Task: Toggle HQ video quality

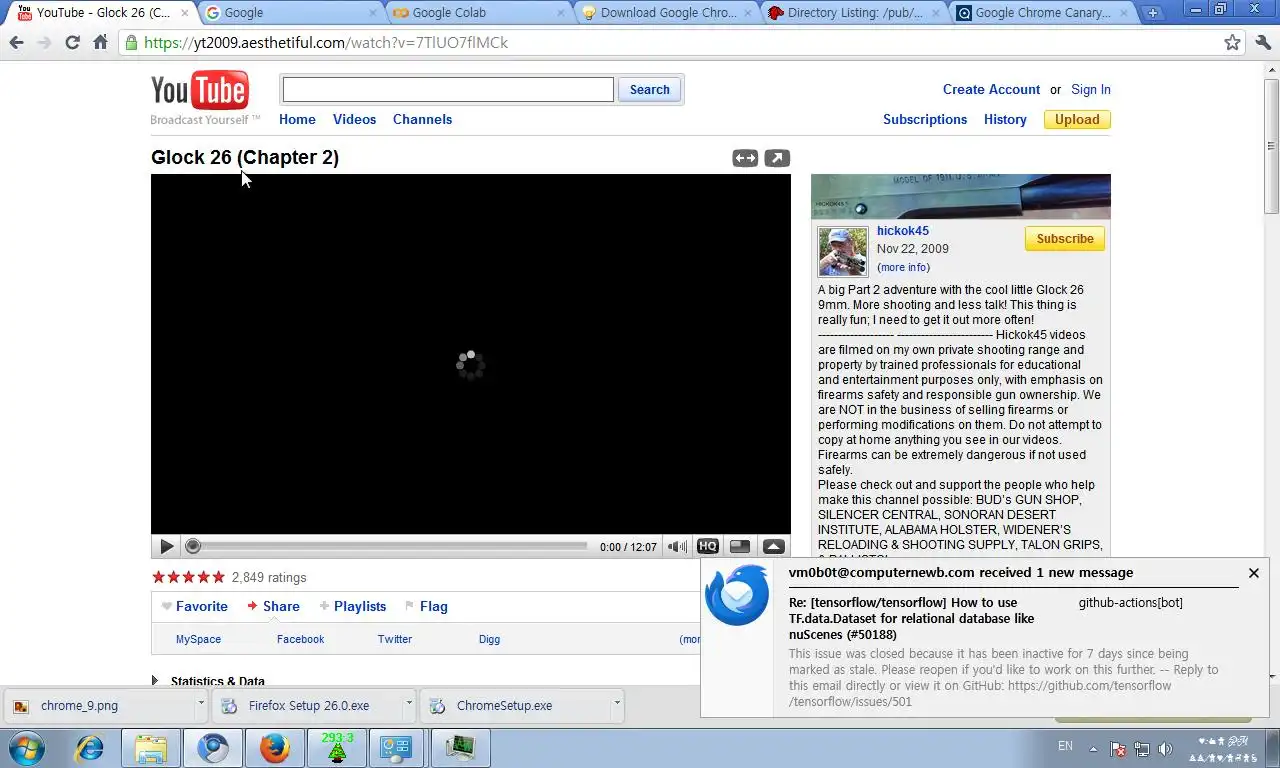Action: pyautogui.click(x=707, y=546)
